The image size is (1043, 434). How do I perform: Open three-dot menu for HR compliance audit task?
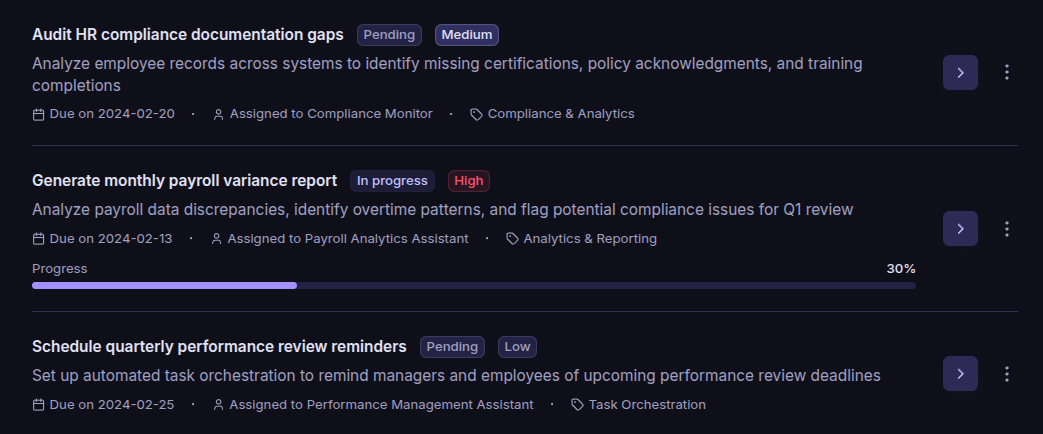click(1007, 72)
